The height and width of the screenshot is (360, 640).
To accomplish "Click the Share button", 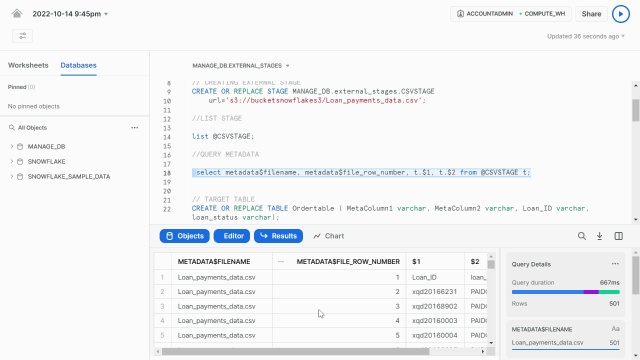I will 591,14.
